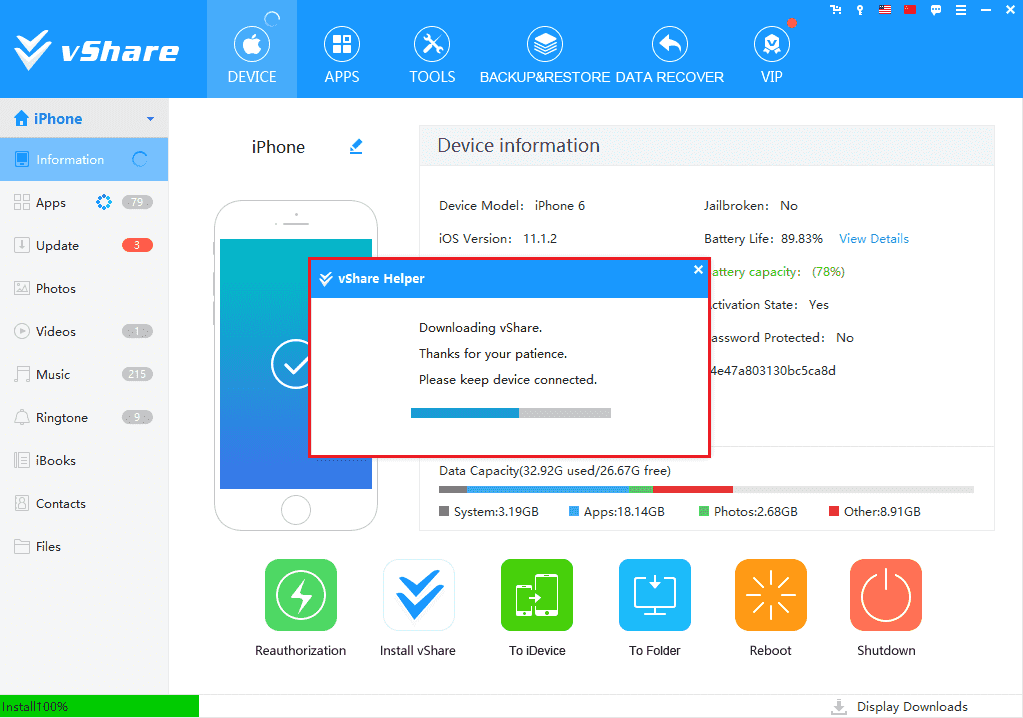Select Information in the sidebar
This screenshot has height=718, width=1023.
coord(84,159)
